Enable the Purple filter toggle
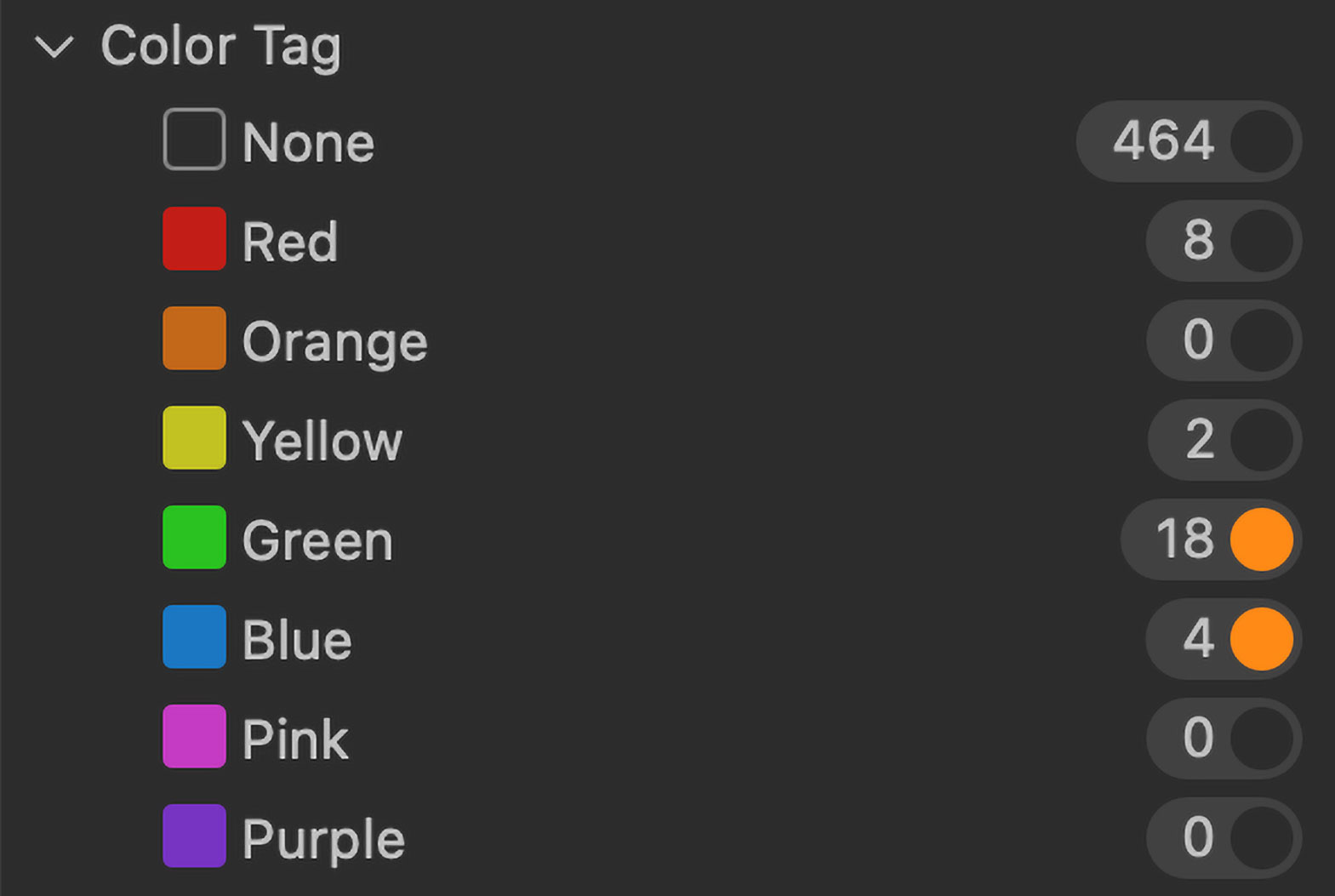1335x896 pixels. tap(1261, 837)
